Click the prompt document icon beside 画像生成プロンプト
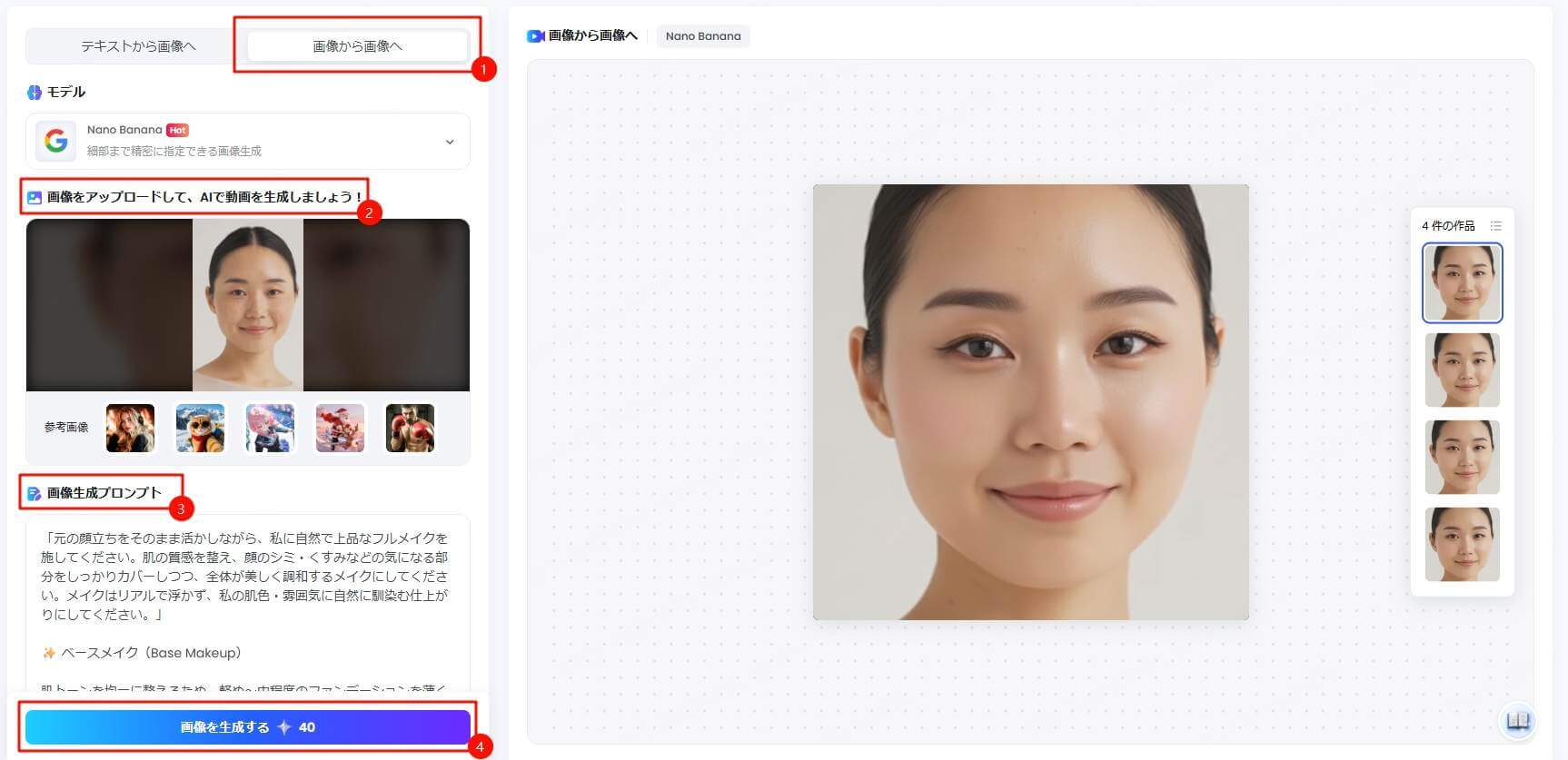 pos(35,493)
